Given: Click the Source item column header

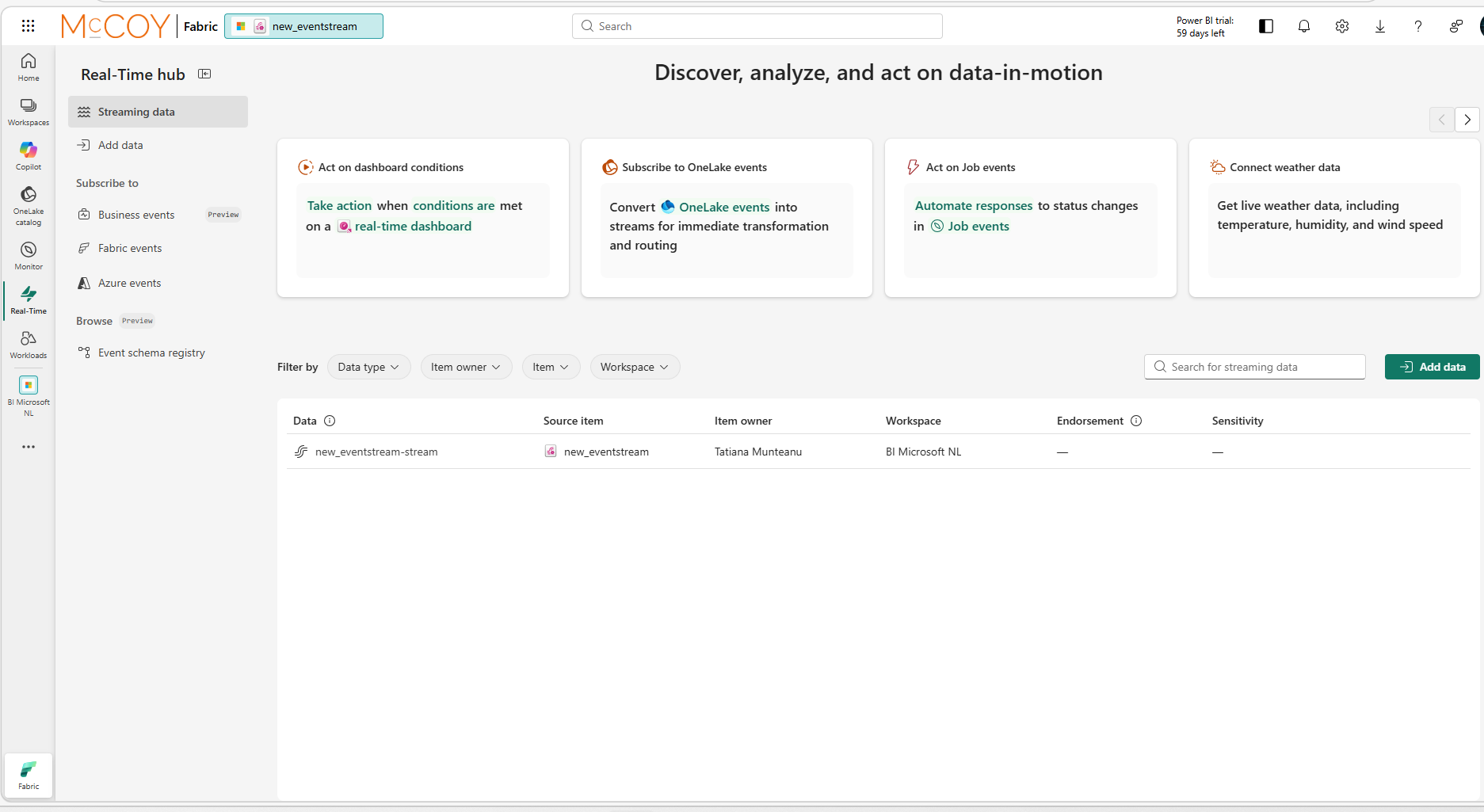Looking at the screenshot, I should tap(573, 421).
